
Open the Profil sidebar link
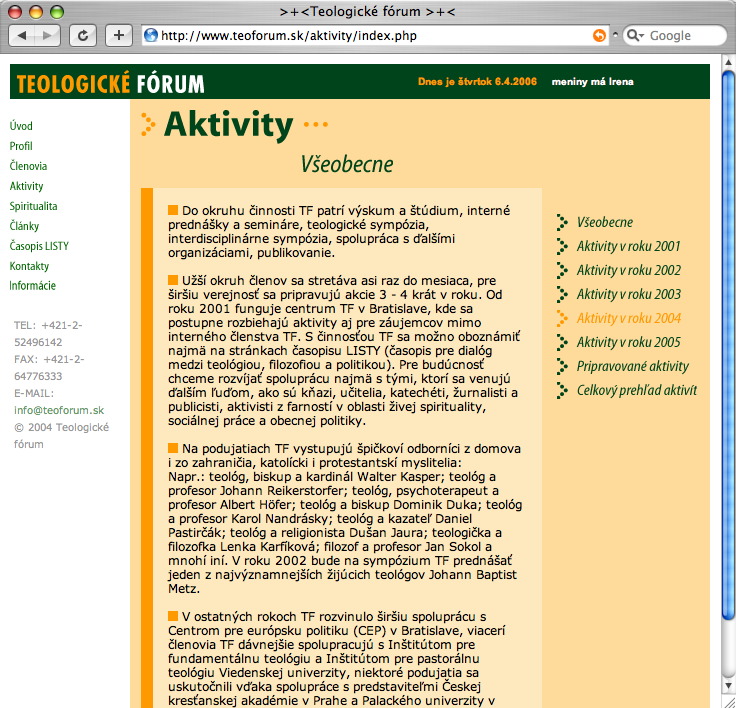[x=21, y=146]
